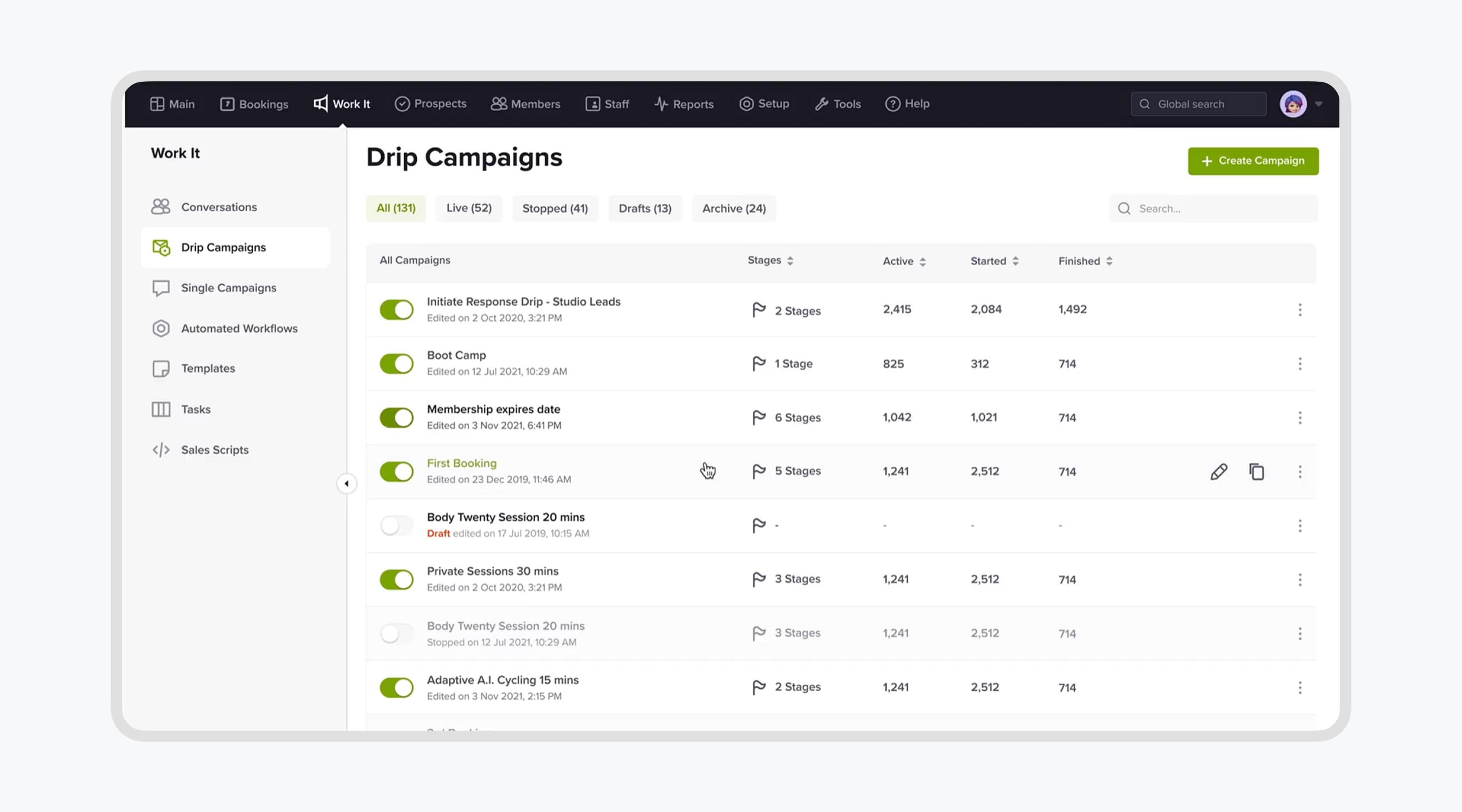
Task: Toggle First Booking campaign switch
Action: pos(396,471)
